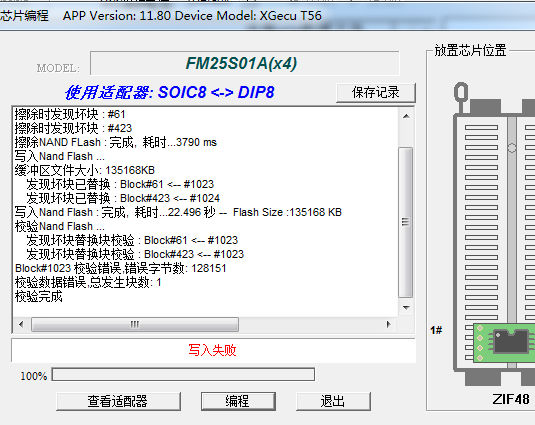Click the SOIC8 <-> DIP8 adapter text
This screenshot has width=535, height=425.
(216, 92)
